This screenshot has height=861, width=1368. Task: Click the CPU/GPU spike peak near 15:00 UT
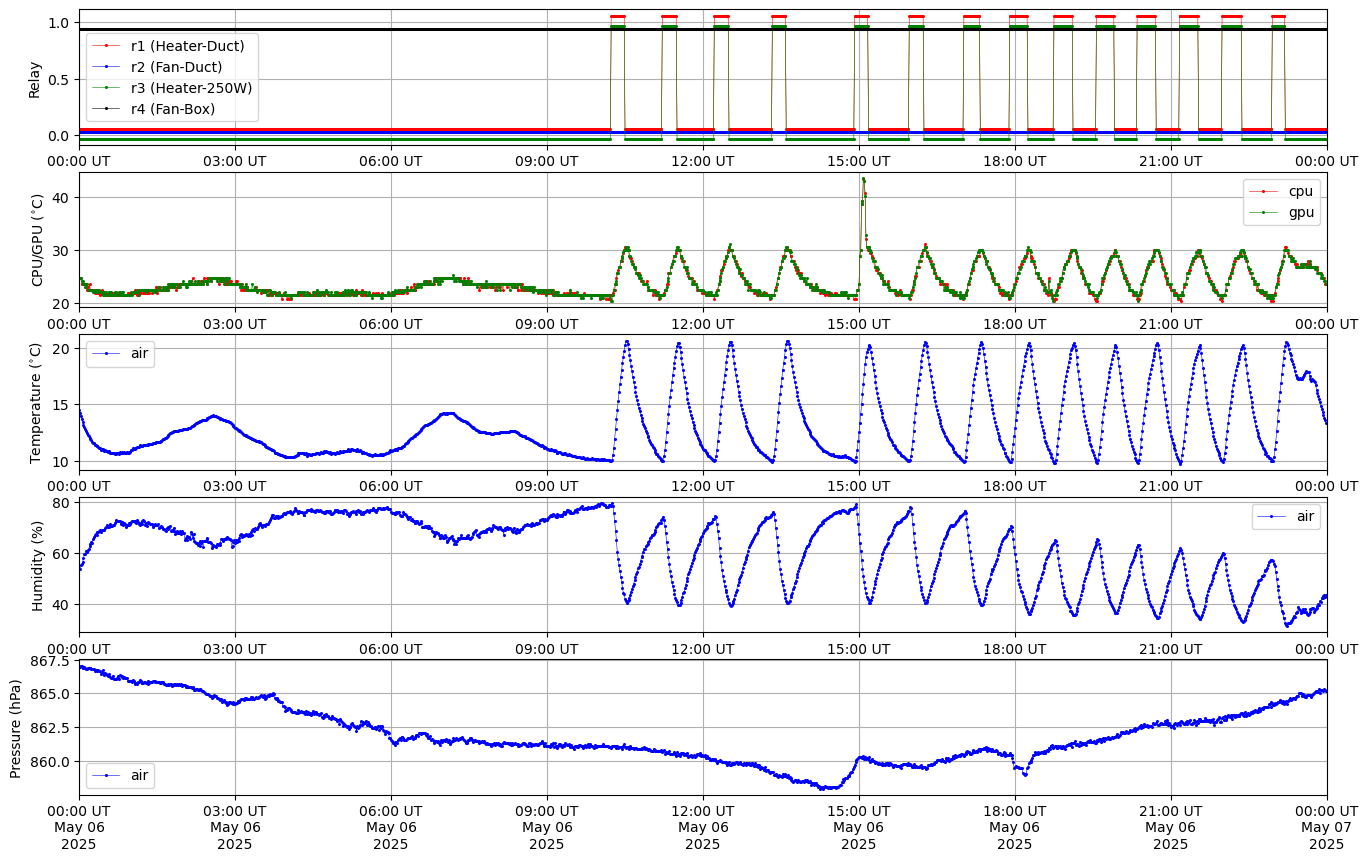(x=863, y=180)
